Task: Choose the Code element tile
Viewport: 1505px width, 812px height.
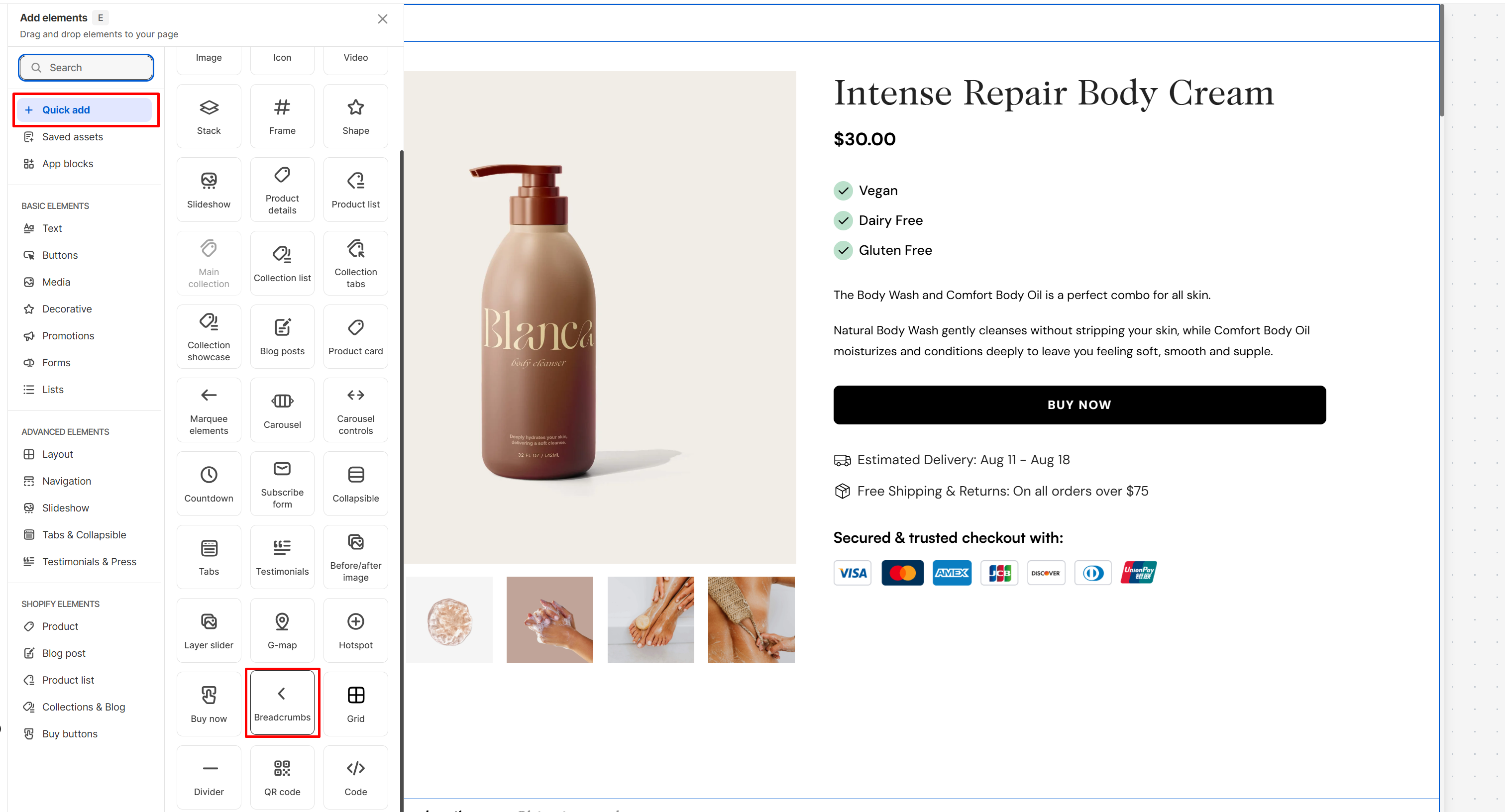Action: [x=356, y=778]
